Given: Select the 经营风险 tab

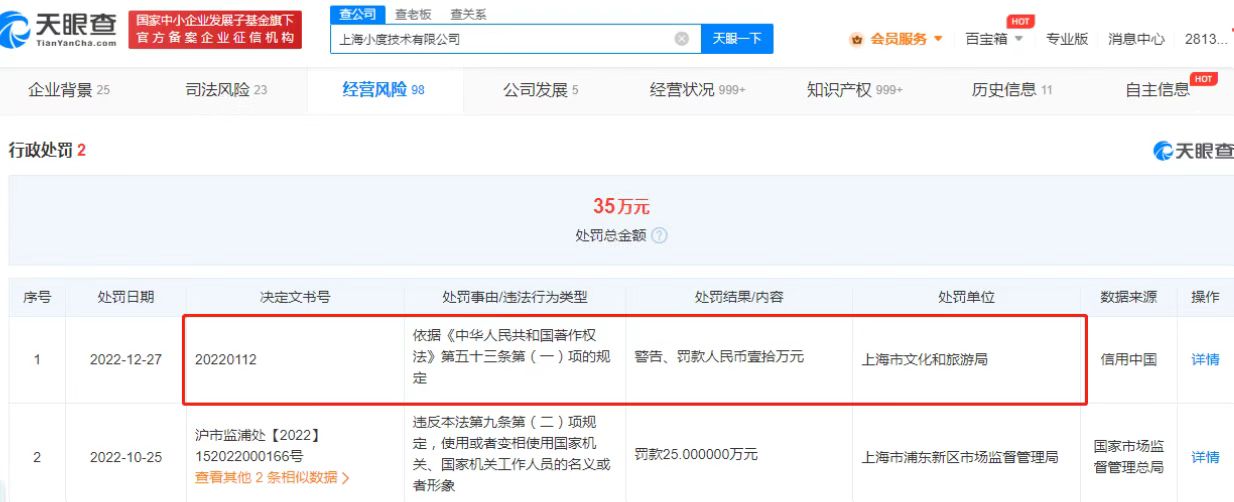Looking at the screenshot, I should [x=383, y=90].
